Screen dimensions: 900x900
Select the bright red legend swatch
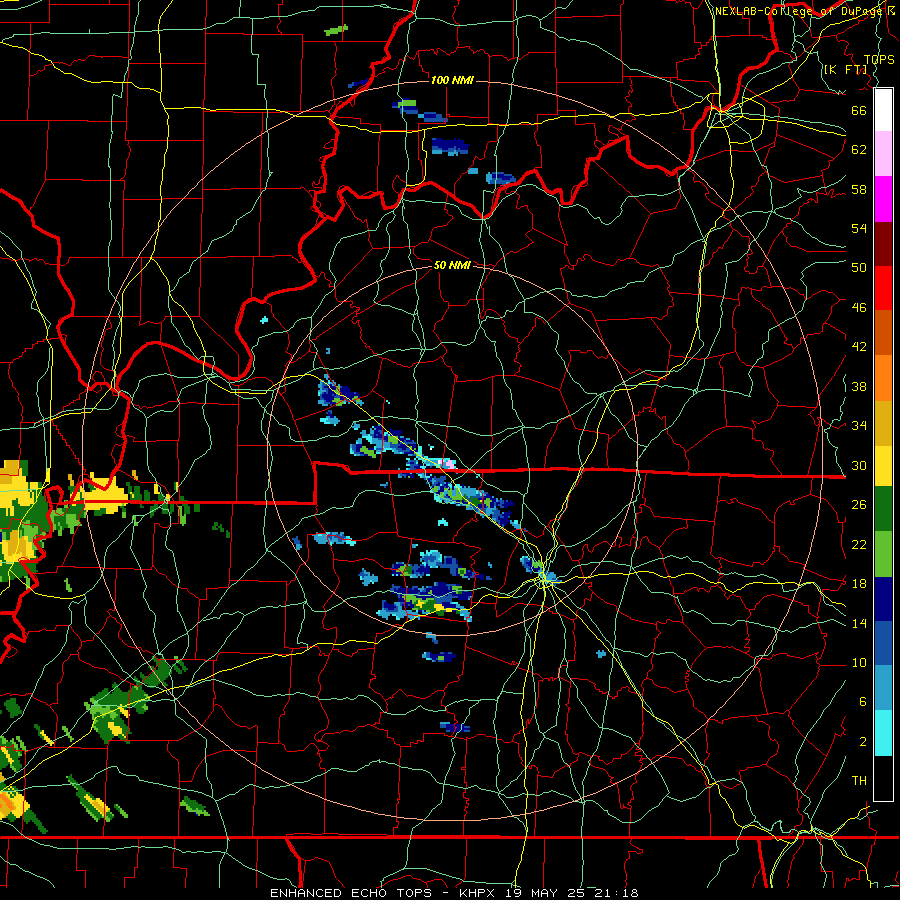point(883,289)
